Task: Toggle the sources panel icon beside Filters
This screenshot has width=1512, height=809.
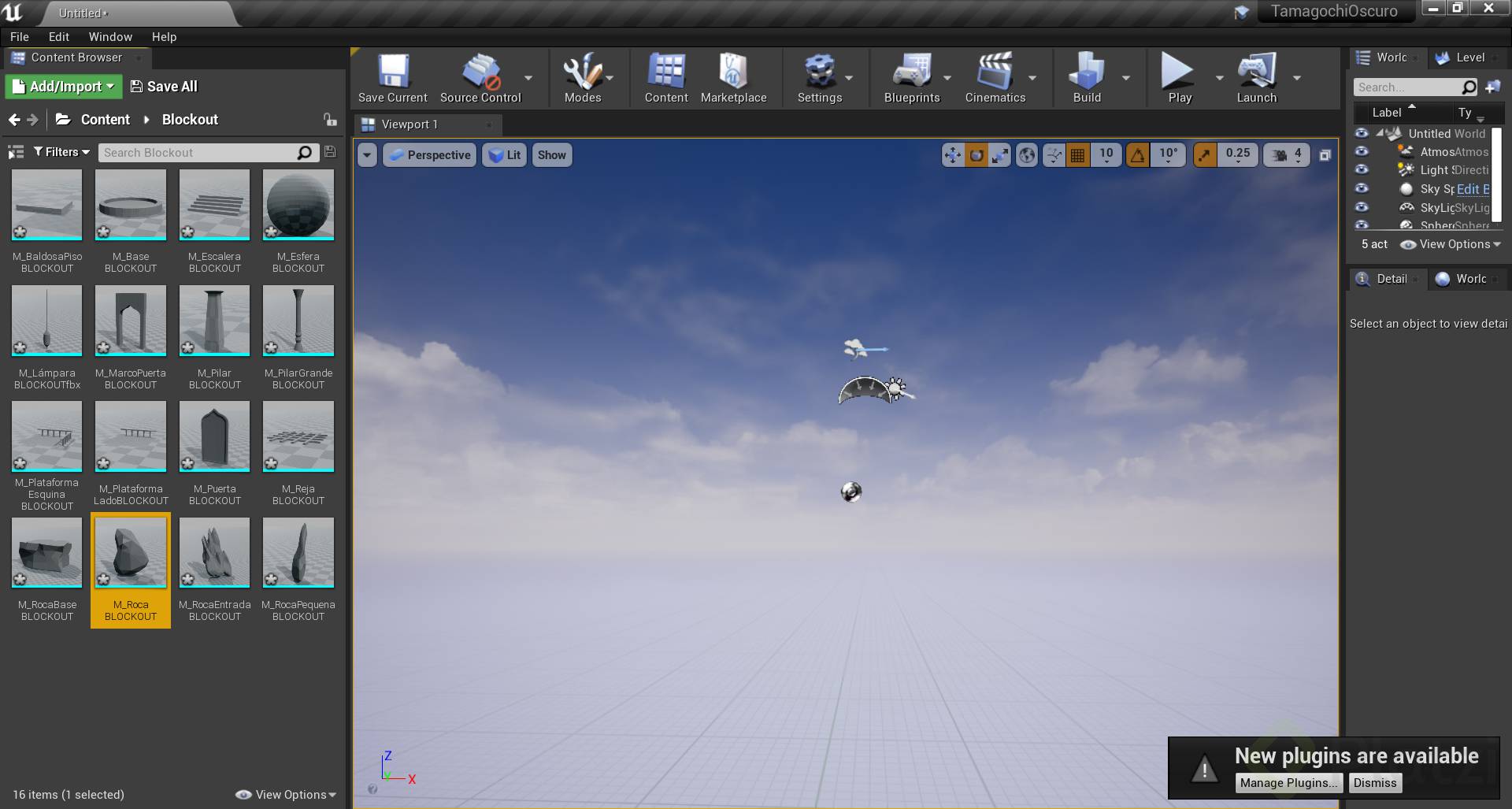Action: (15, 152)
